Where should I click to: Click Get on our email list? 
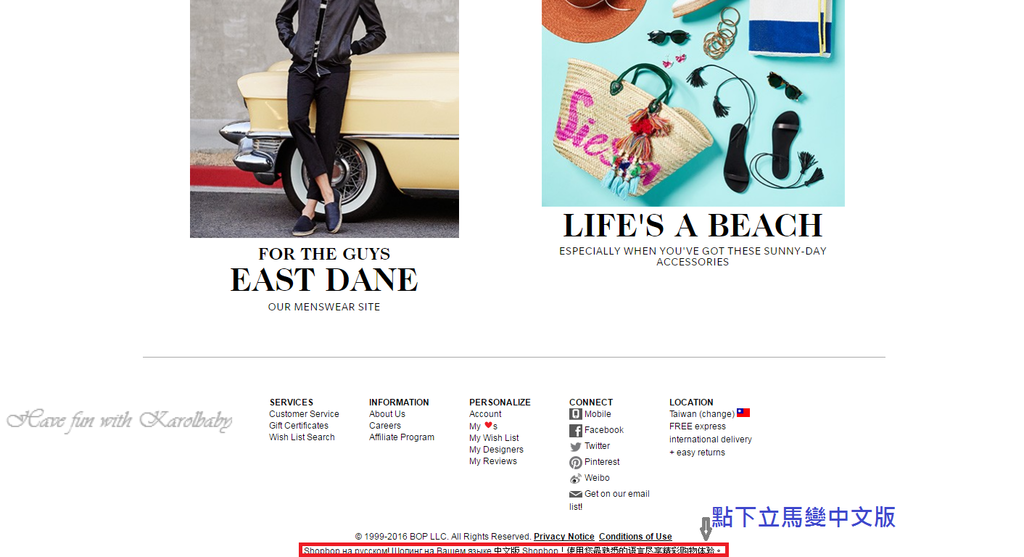pos(610,500)
